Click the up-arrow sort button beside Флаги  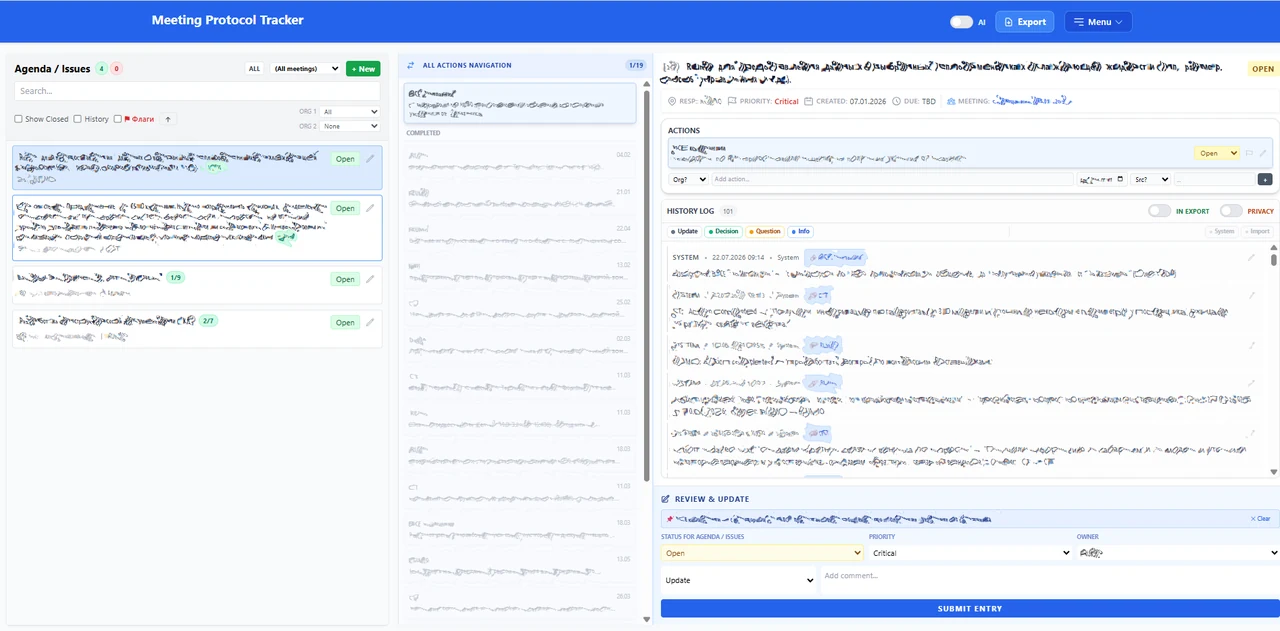pyautogui.click(x=168, y=119)
